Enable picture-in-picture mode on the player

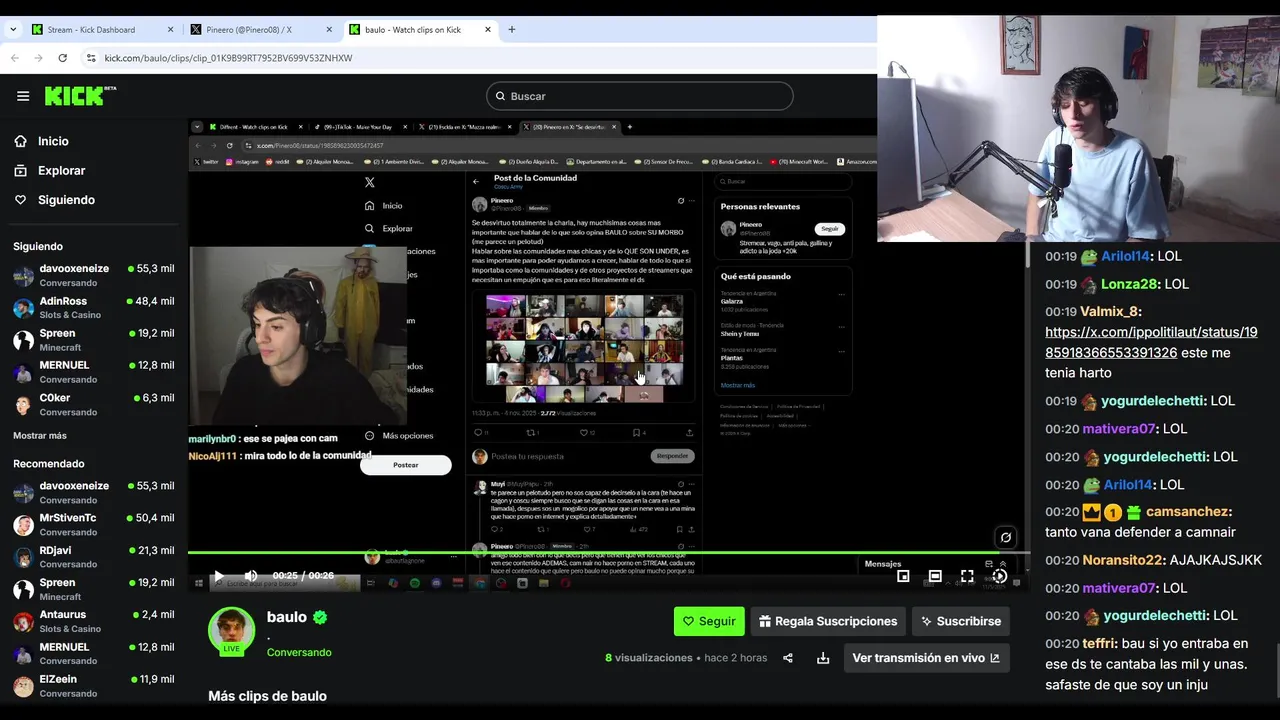point(903,576)
